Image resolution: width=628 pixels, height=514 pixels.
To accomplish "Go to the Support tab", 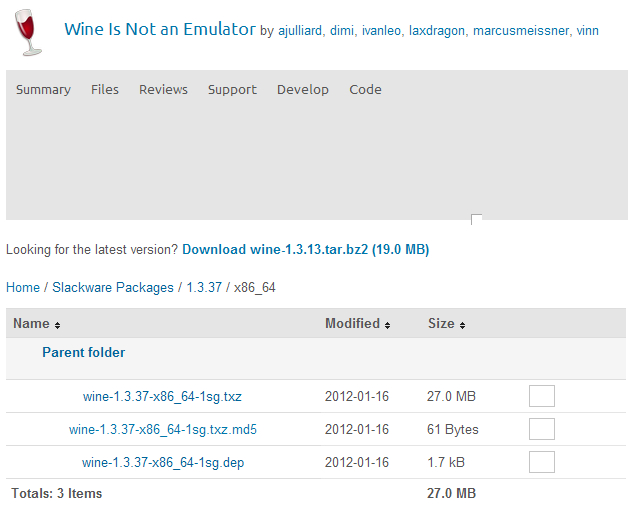I will coord(232,89).
